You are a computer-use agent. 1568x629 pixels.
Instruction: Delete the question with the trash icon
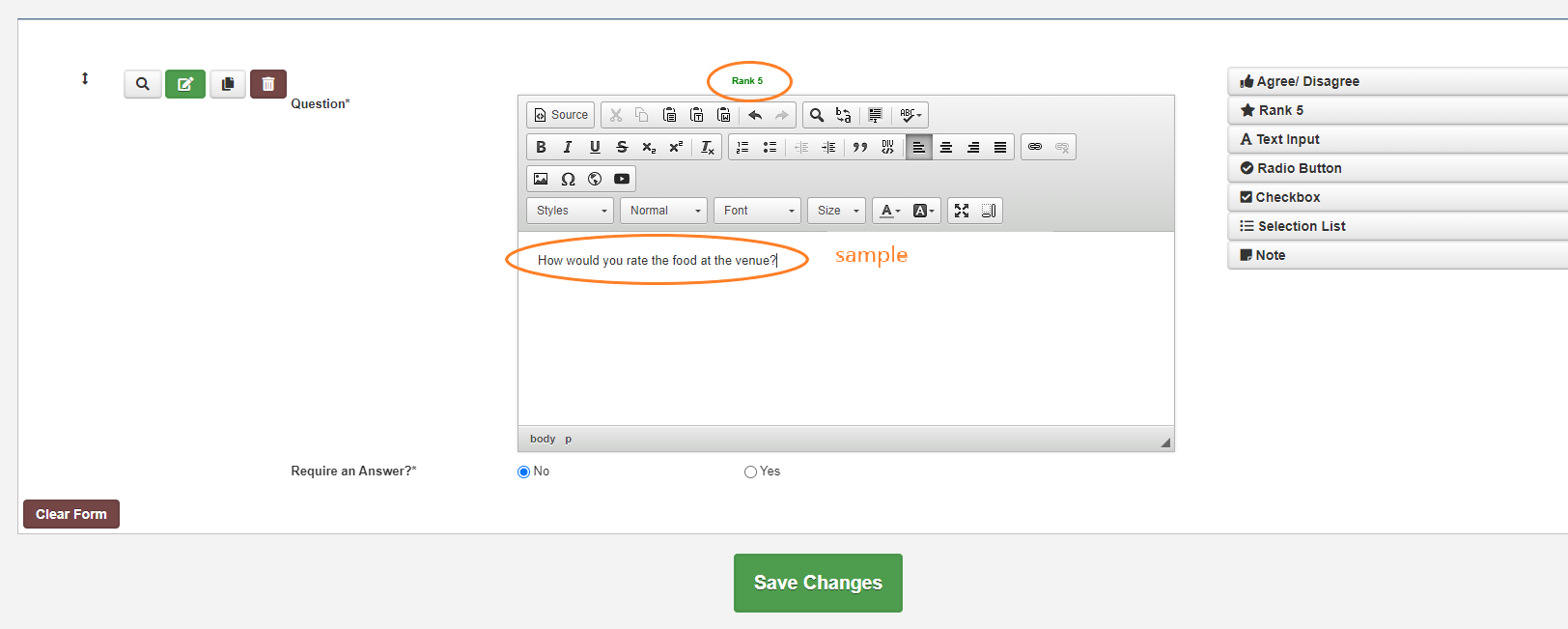tap(268, 84)
